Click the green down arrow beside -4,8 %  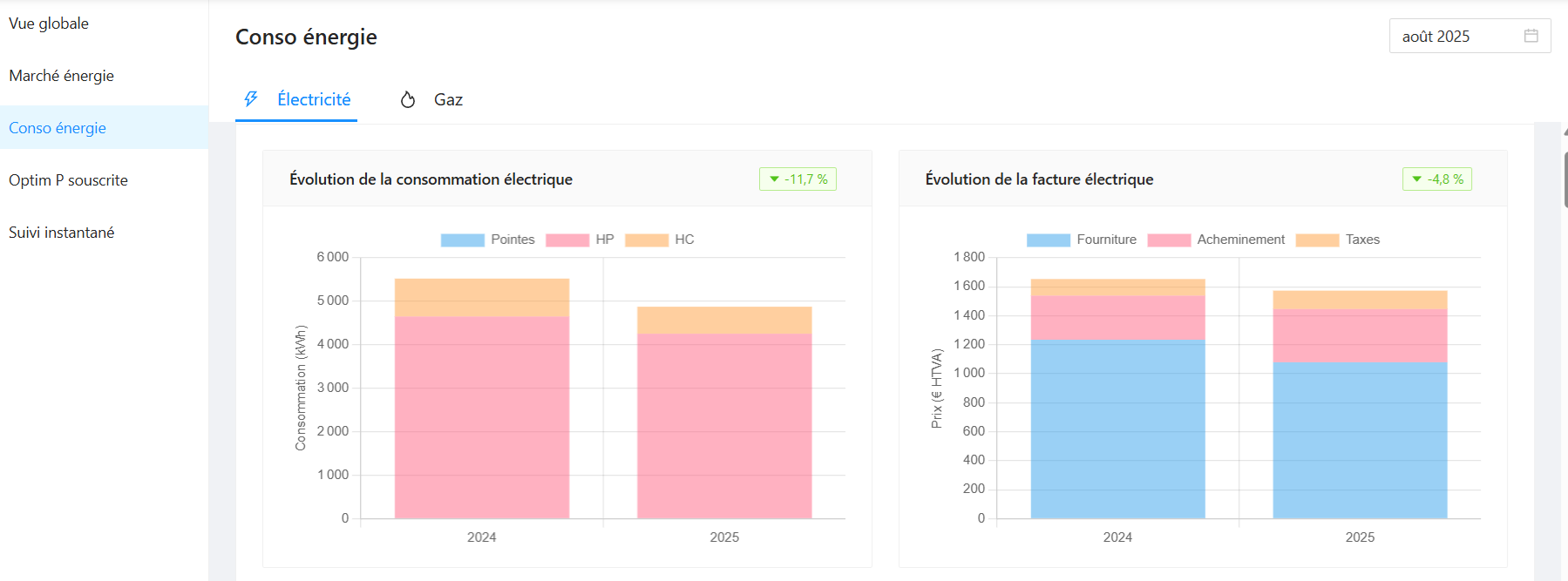pyautogui.click(x=1417, y=179)
